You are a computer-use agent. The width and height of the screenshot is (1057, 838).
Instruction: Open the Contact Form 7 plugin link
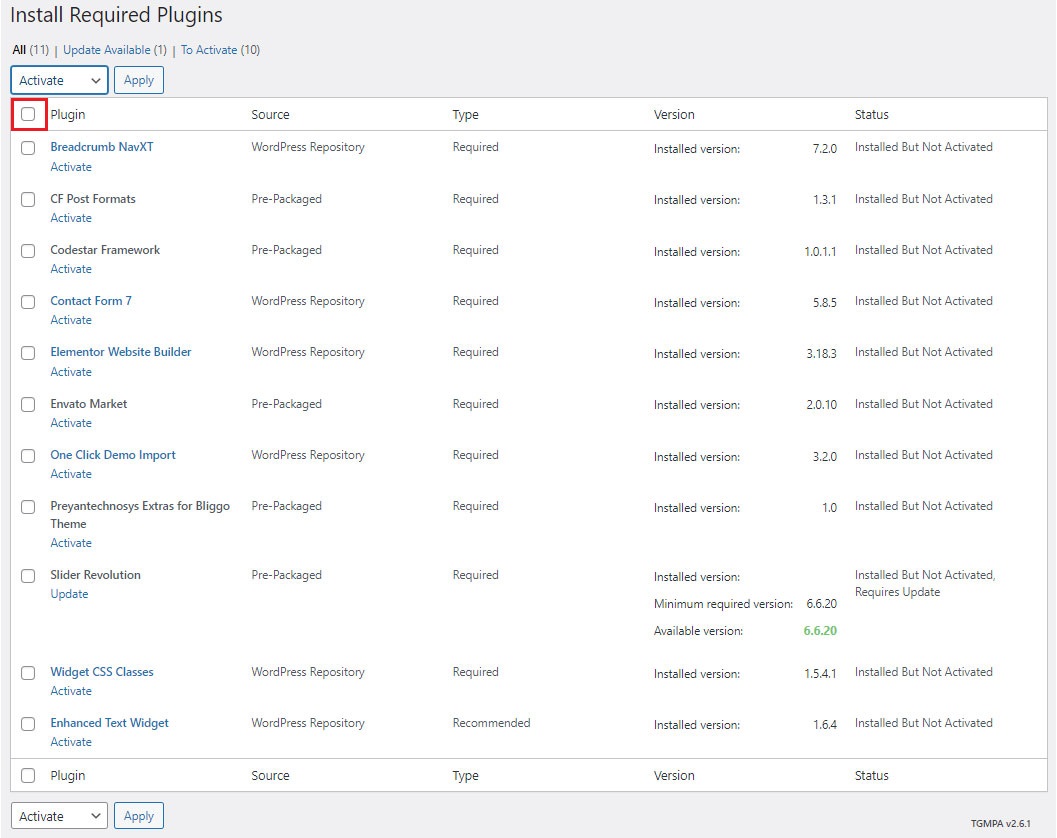click(x=91, y=301)
